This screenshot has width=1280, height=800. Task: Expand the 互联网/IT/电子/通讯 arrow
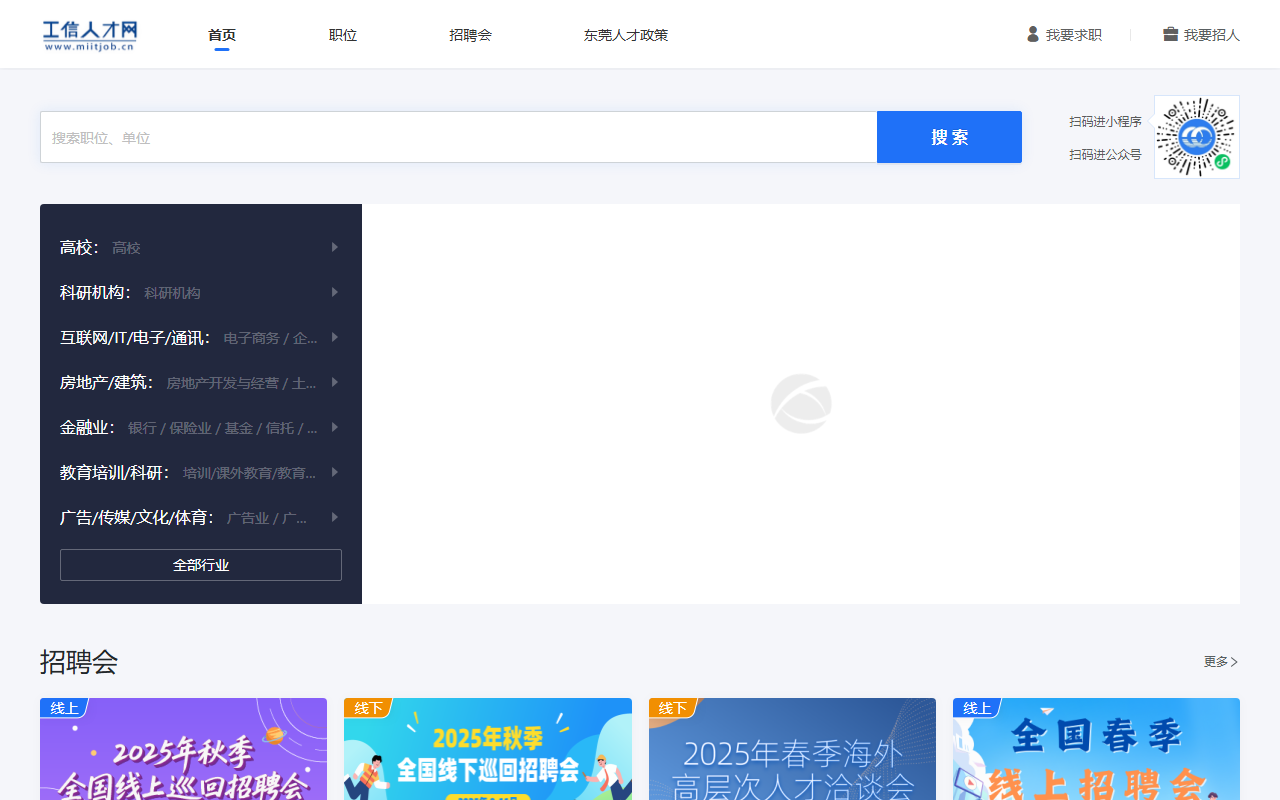click(335, 337)
